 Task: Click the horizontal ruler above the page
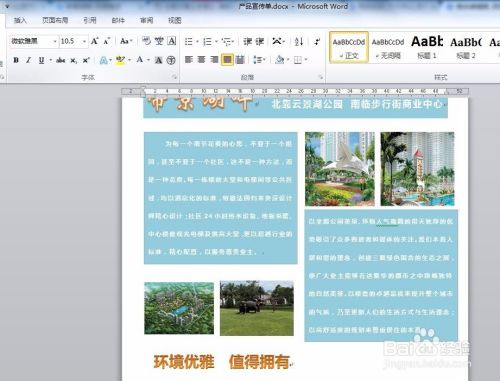click(x=295, y=91)
